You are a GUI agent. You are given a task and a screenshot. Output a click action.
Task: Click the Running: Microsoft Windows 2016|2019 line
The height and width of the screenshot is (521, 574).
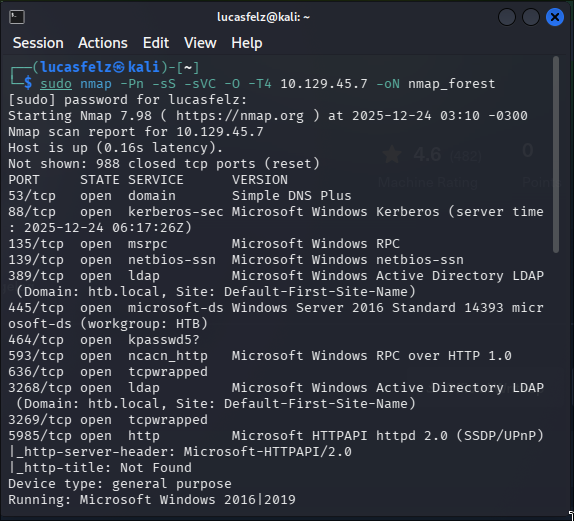tap(152, 500)
